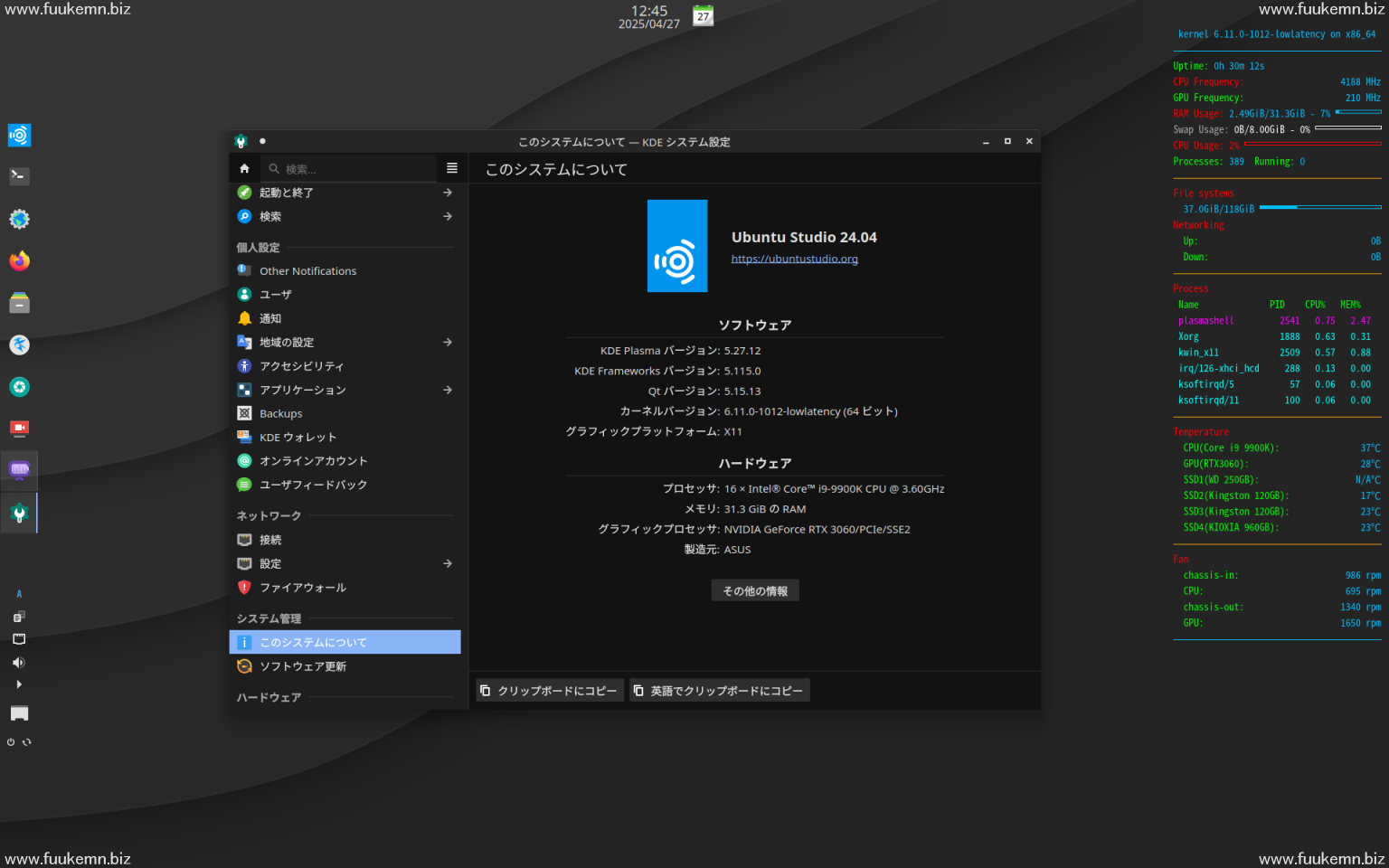The image size is (1389, 868).
Task: Expand arrow beside network 設定
Action: pyautogui.click(x=448, y=563)
